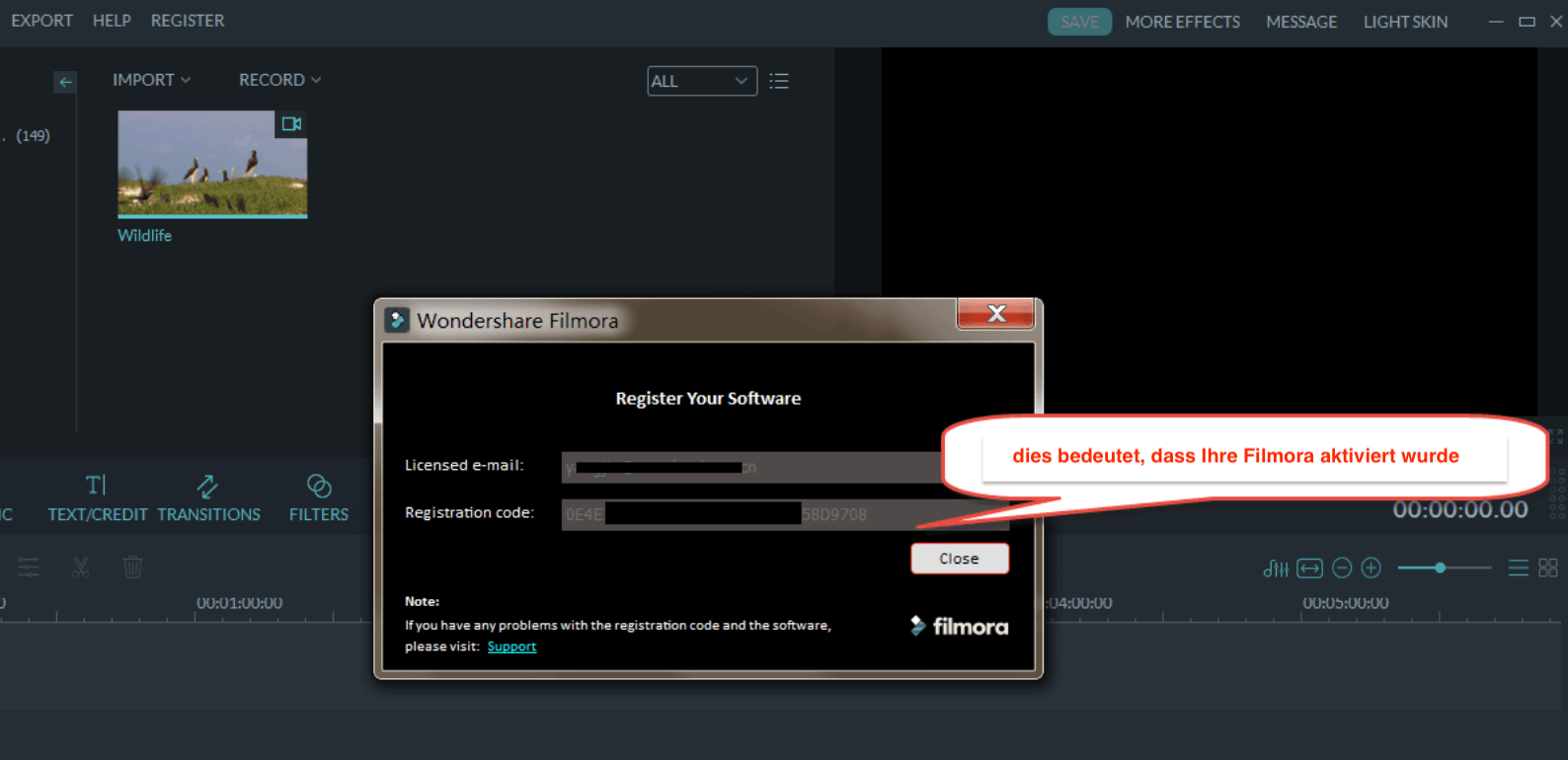1568x760 pixels.
Task: Click the timeline zoom slider handle
Action: click(x=1441, y=568)
